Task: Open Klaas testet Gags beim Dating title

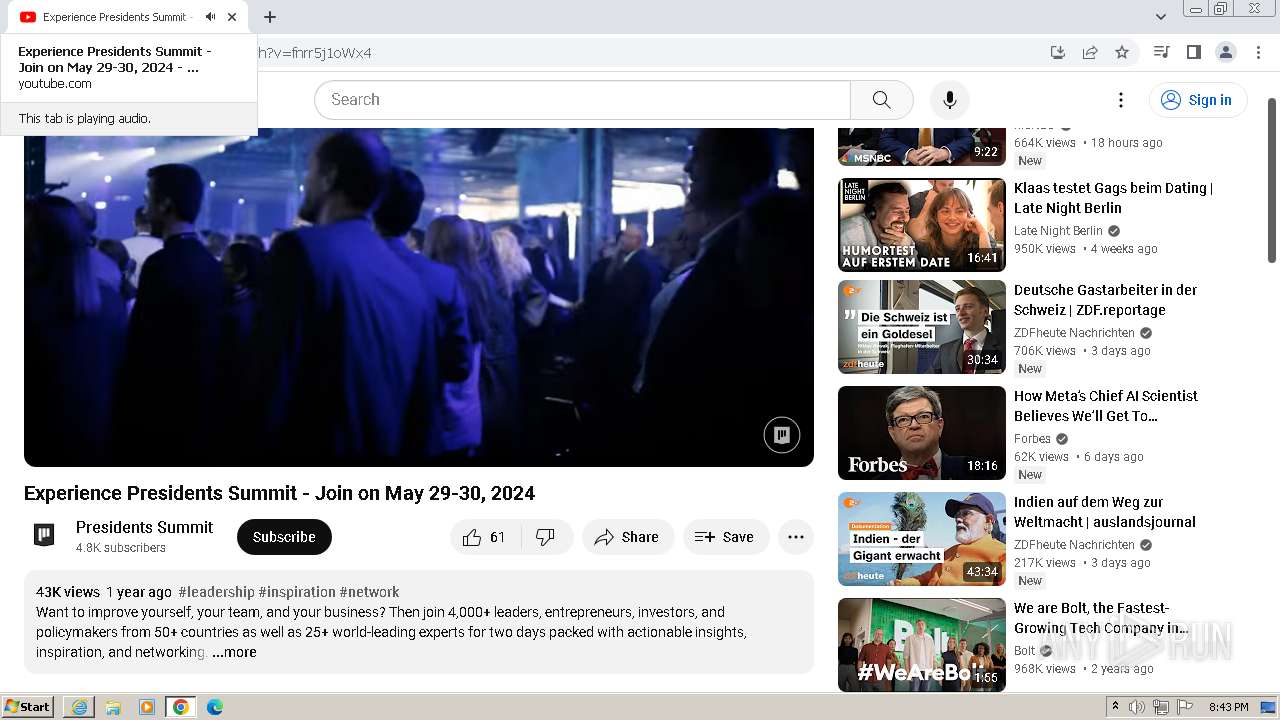Action: (1113, 198)
